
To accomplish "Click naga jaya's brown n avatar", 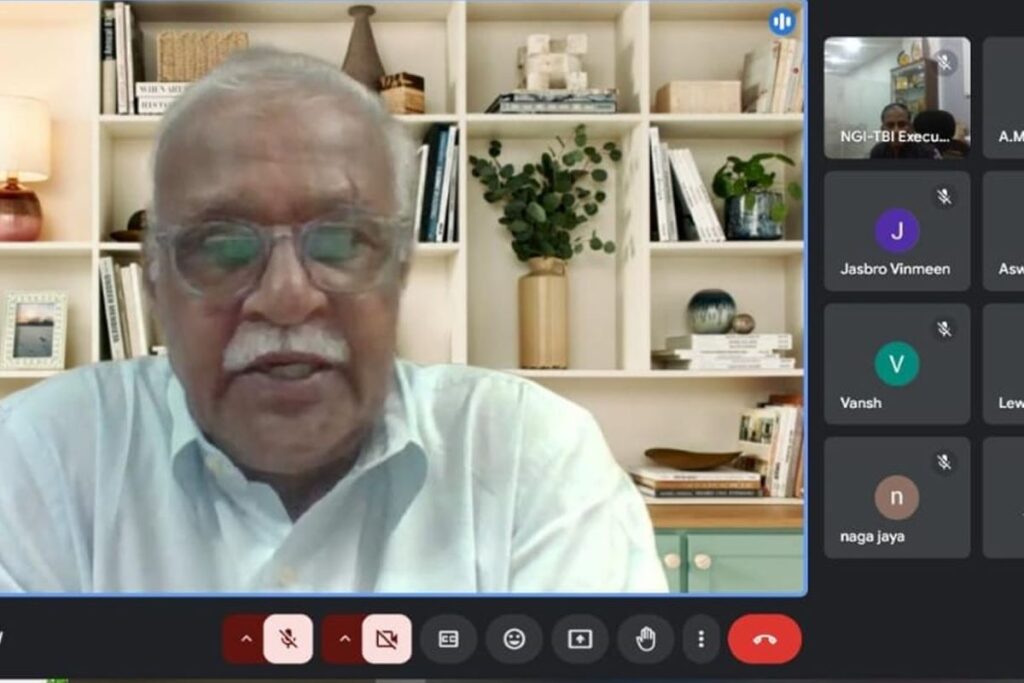I will pyautogui.click(x=897, y=497).
